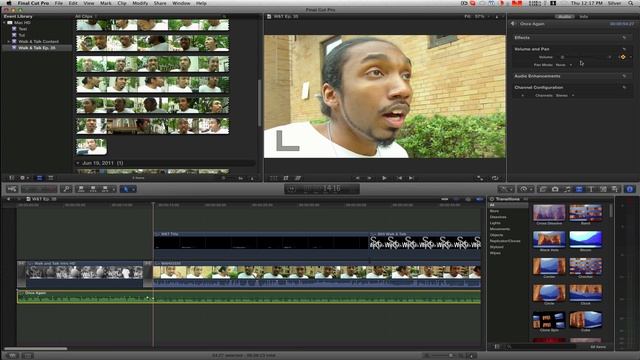Switch to the Audio inspector tab
The height and width of the screenshot is (360, 640).
(565, 17)
